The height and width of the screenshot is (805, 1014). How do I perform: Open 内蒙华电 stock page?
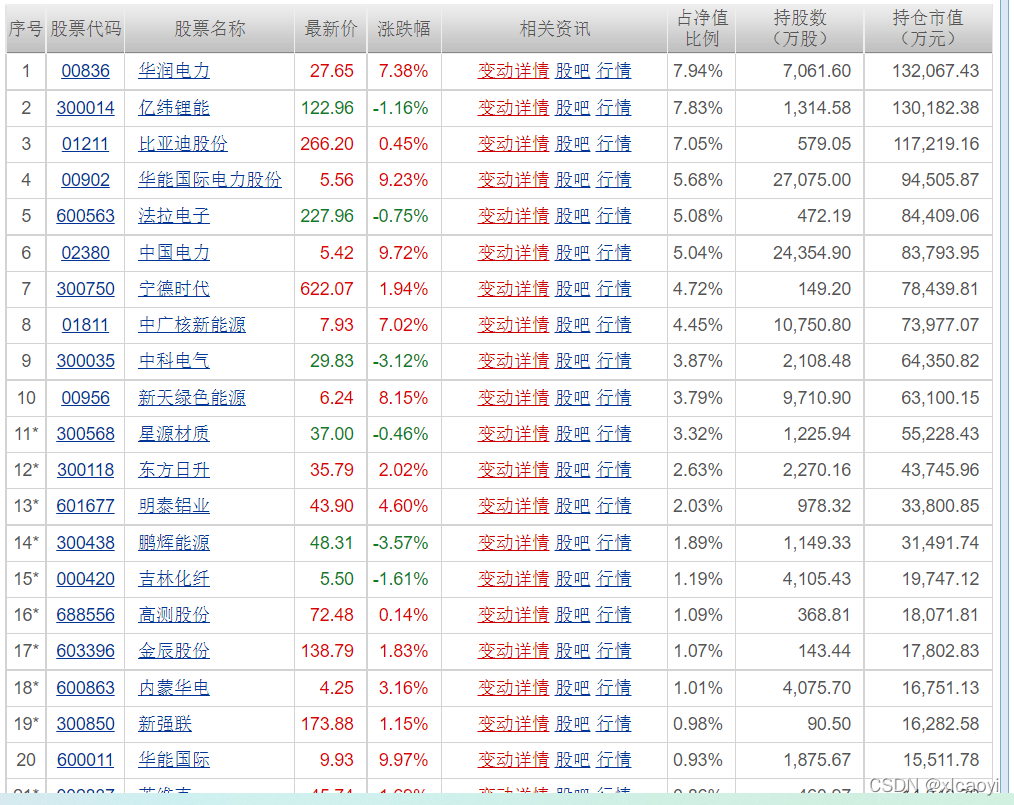(174, 688)
